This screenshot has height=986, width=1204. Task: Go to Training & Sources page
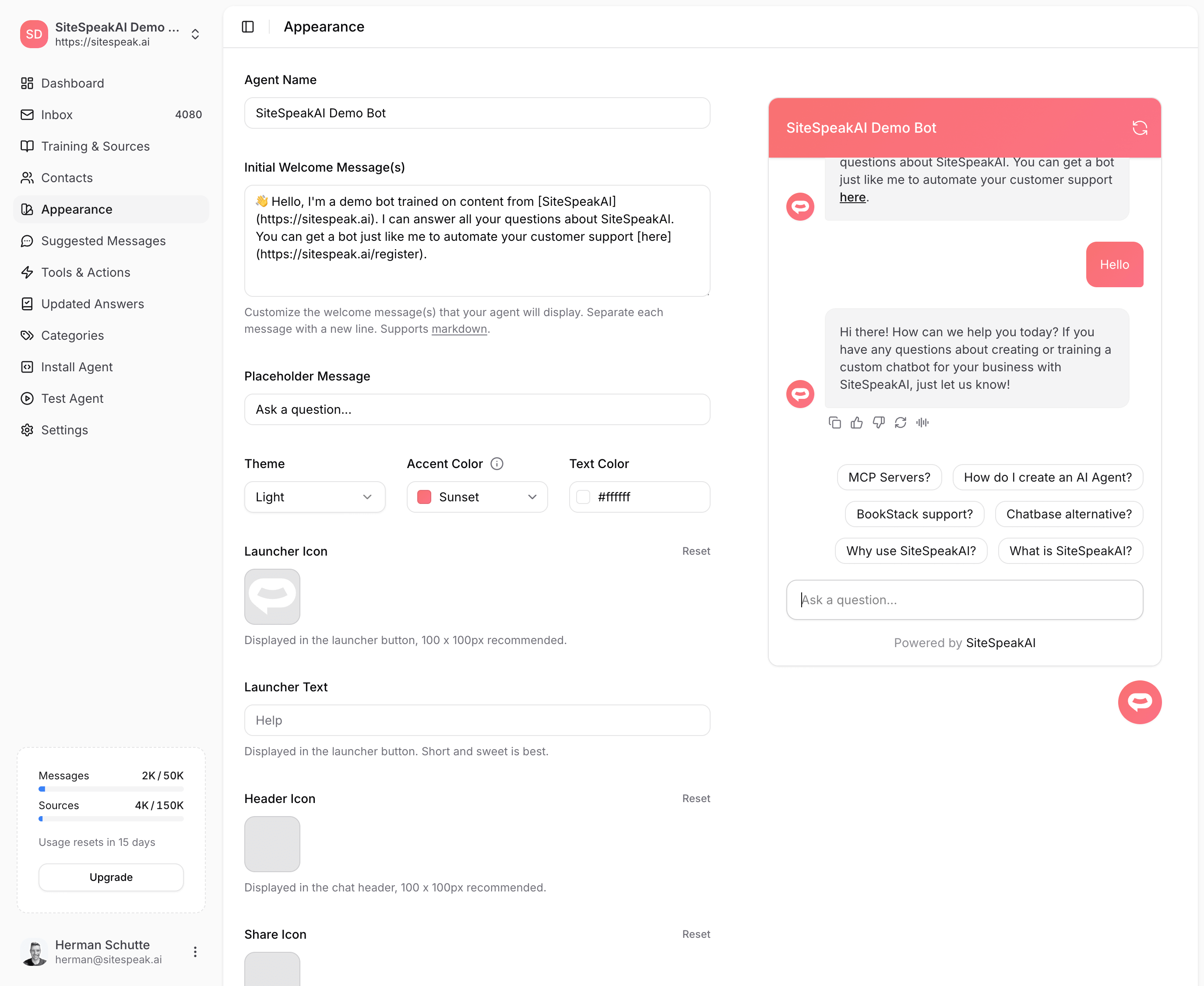click(x=95, y=146)
